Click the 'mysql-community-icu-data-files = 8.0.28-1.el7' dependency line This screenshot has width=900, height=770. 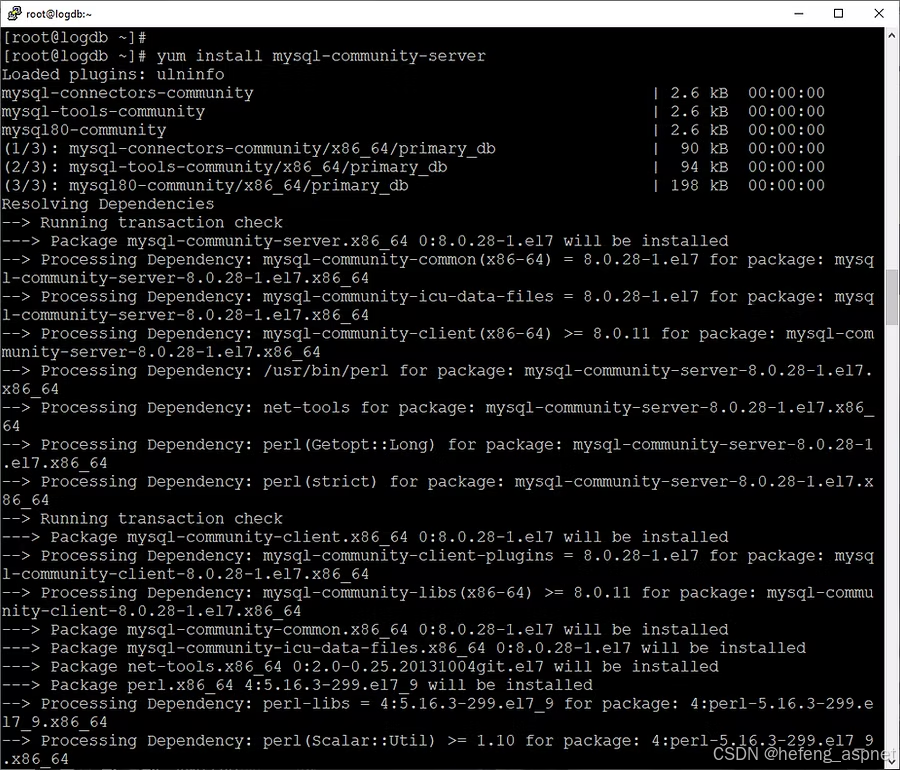tap(437, 306)
